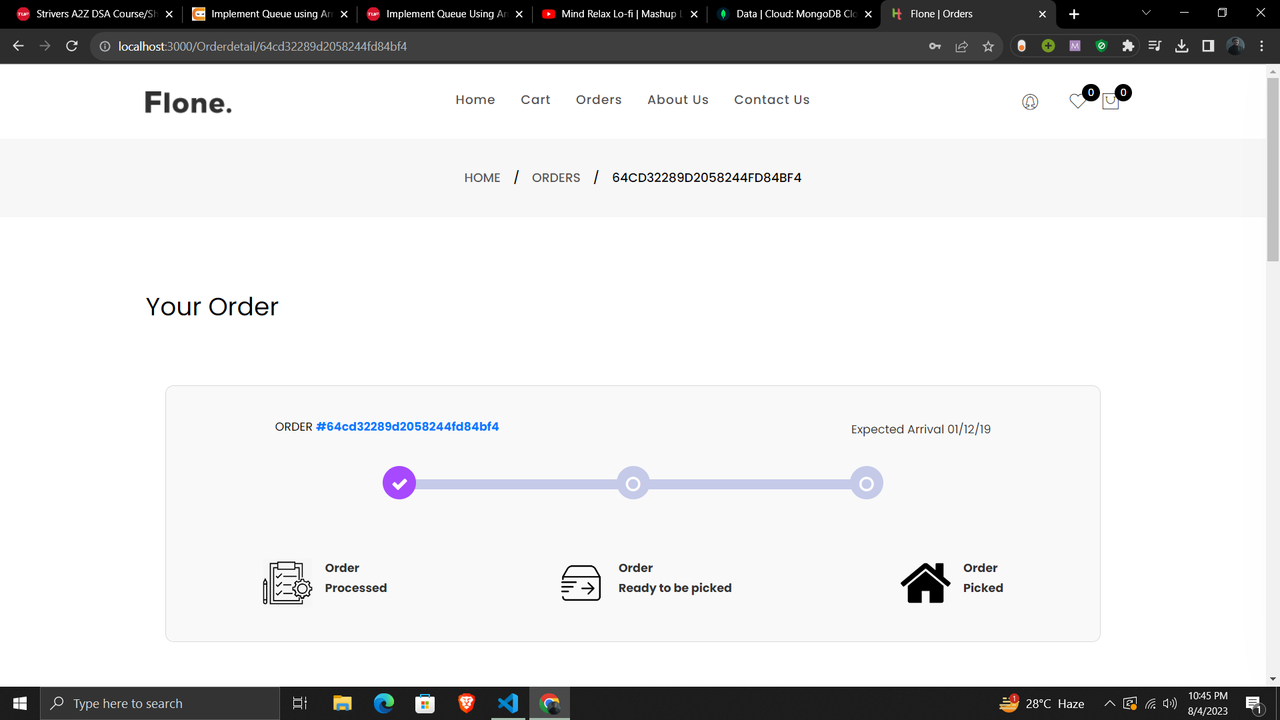1280x720 pixels.
Task: Open the Windows Start menu
Action: click(20, 703)
